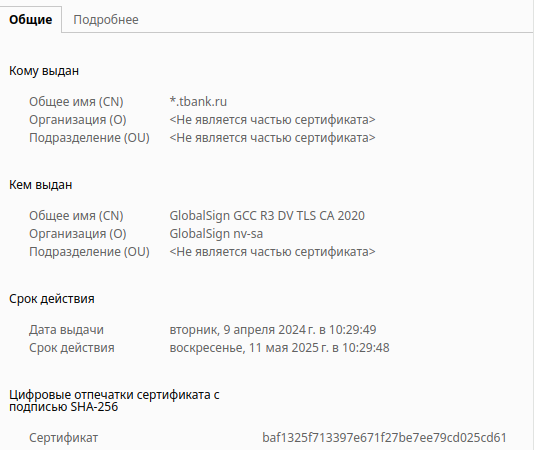Image resolution: width=534 pixels, height=450 pixels.
Task: Click the Организация (O) value under Кому выдан
Action: pos(272,120)
